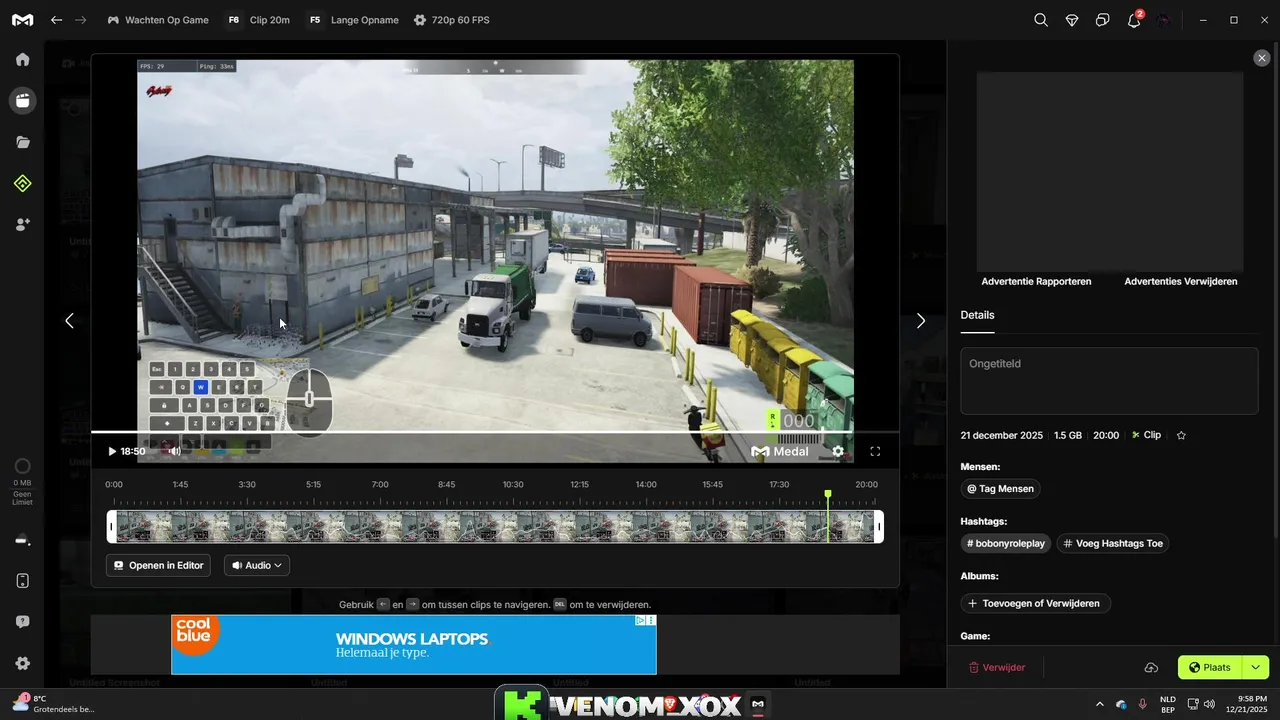Open the 720p 60 FPS quality settings
The width and height of the screenshot is (1280, 720).
pos(452,20)
